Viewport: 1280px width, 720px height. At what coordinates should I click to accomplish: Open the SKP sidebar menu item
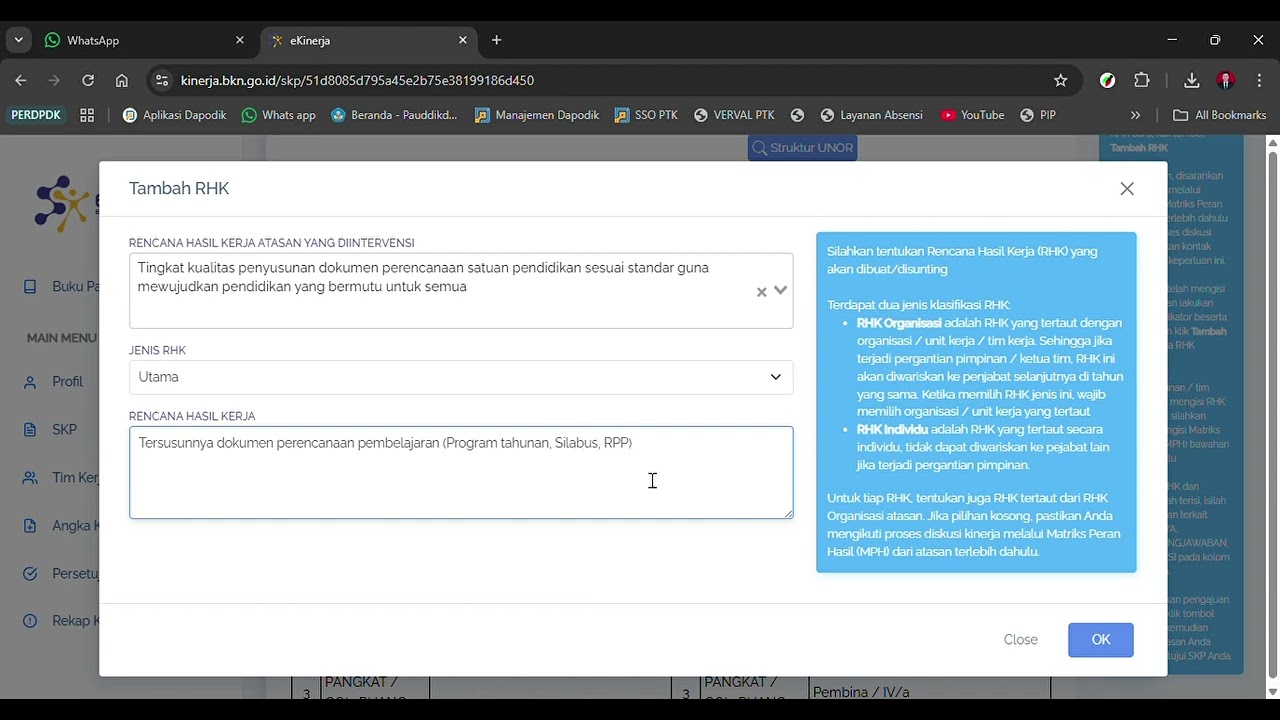pyautogui.click(x=52, y=430)
